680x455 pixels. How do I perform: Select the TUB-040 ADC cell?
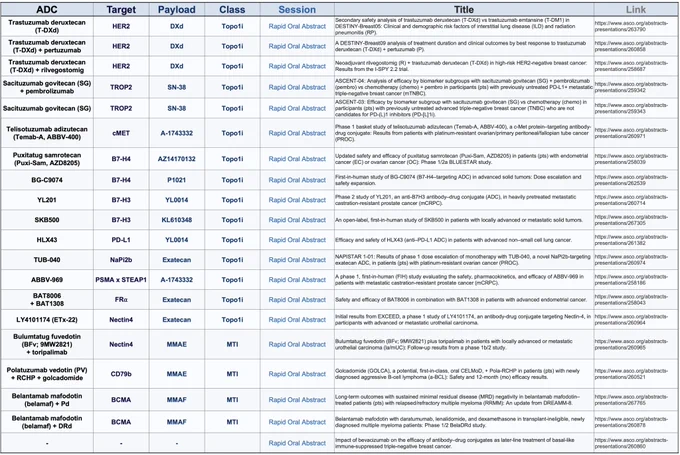(x=47, y=260)
